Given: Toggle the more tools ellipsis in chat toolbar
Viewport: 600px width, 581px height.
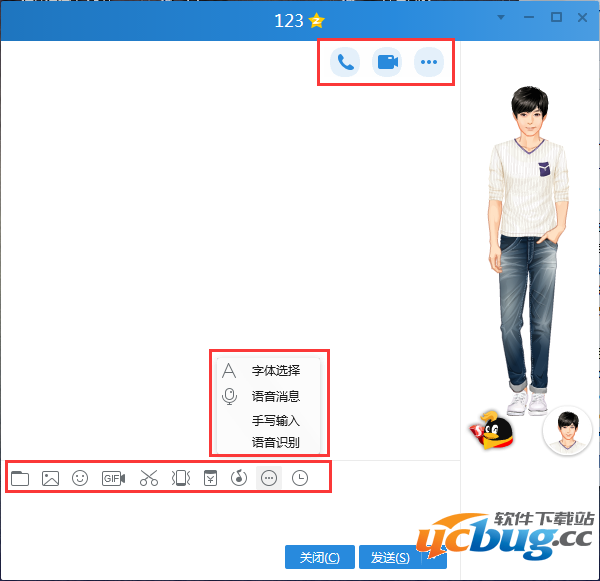Looking at the screenshot, I should pyautogui.click(x=268, y=478).
